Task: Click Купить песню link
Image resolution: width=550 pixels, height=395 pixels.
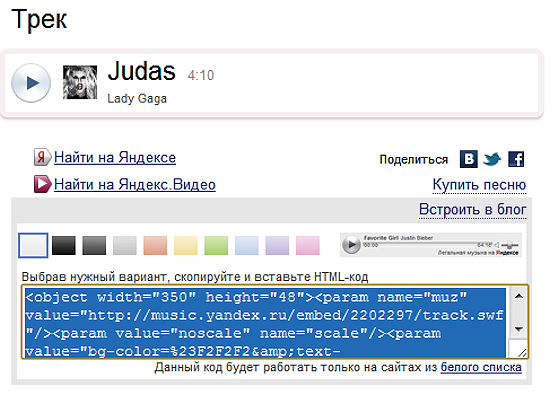Action: click(x=479, y=185)
